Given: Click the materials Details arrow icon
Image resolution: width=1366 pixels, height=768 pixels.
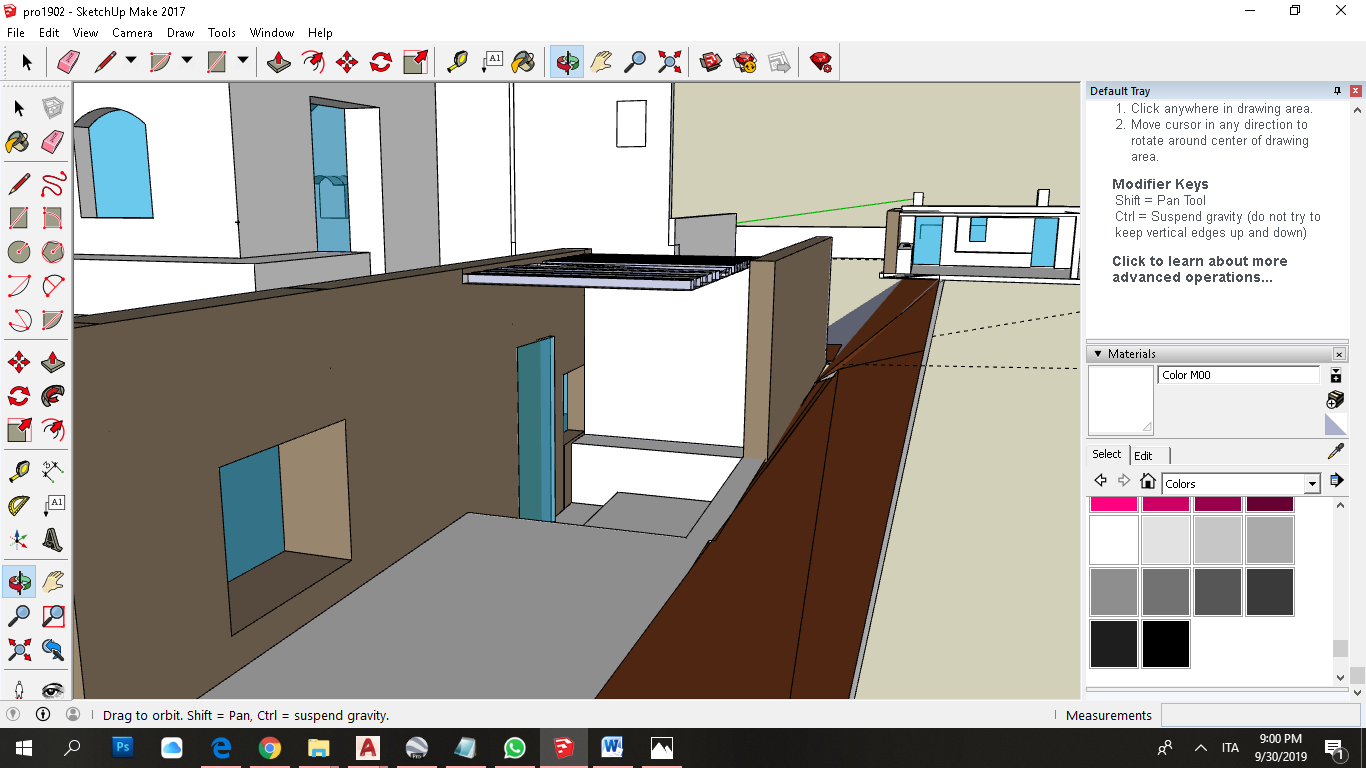Looking at the screenshot, I should [x=1336, y=481].
